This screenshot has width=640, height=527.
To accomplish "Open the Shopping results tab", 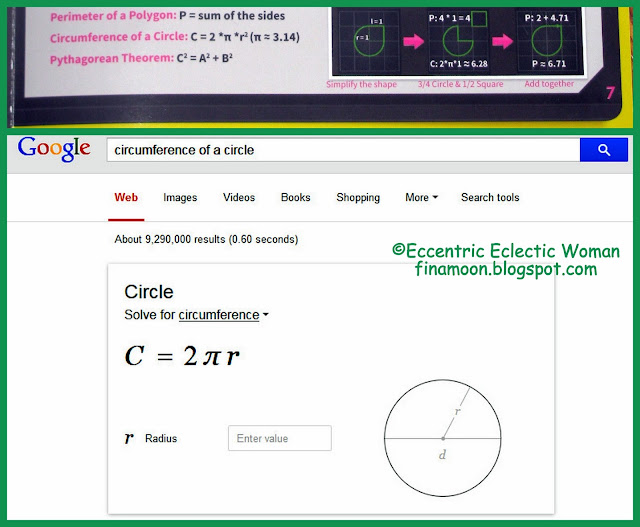I will click(358, 198).
